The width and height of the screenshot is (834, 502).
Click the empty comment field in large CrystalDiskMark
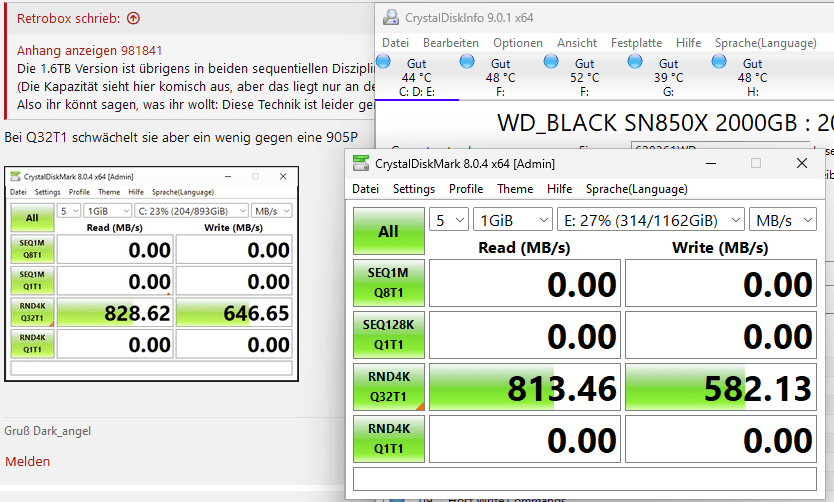pyautogui.click(x=585, y=479)
